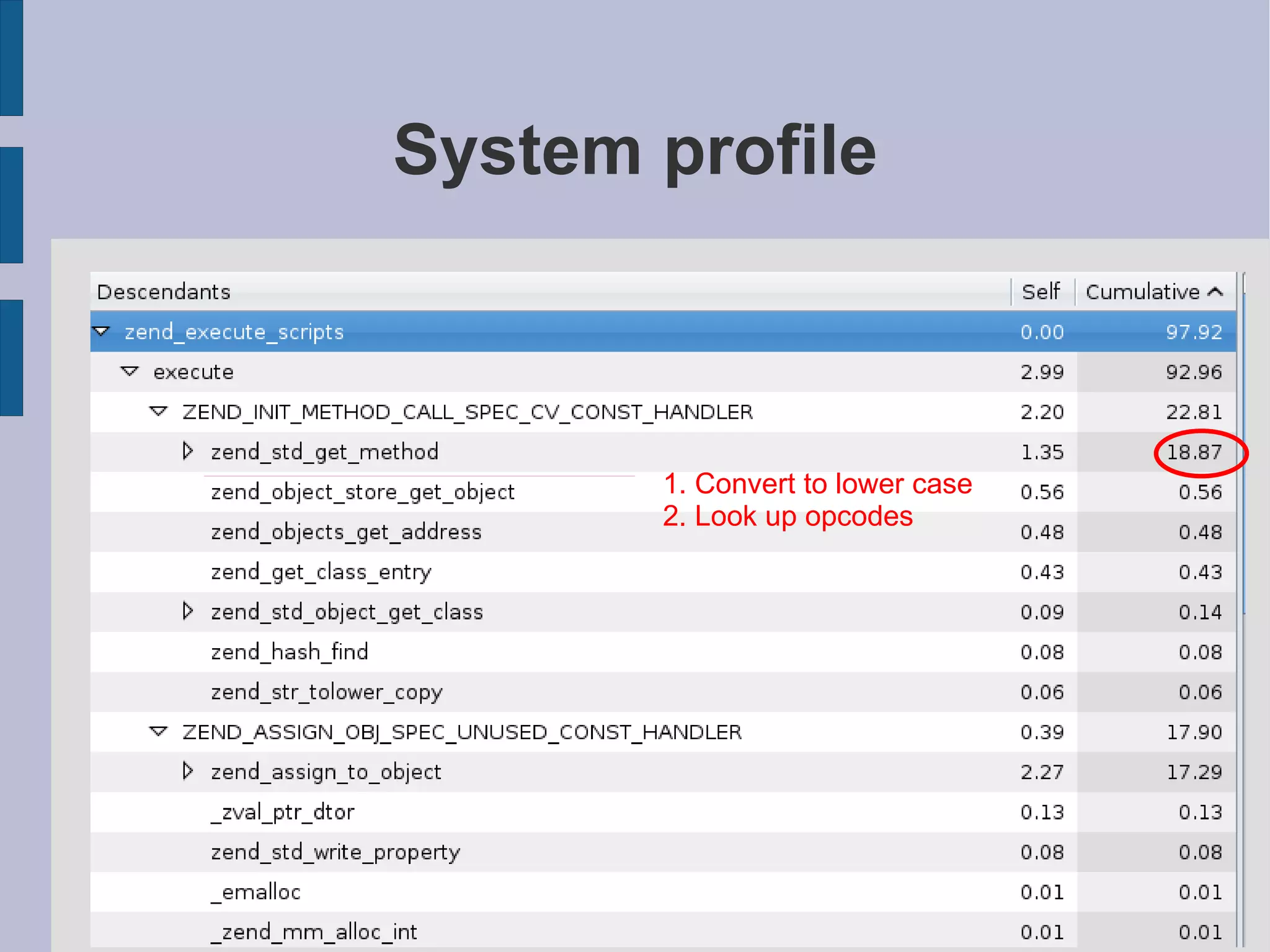This screenshot has width=1270, height=952.
Task: Collapse the zend_execute_scripts tree node
Action: [101, 331]
